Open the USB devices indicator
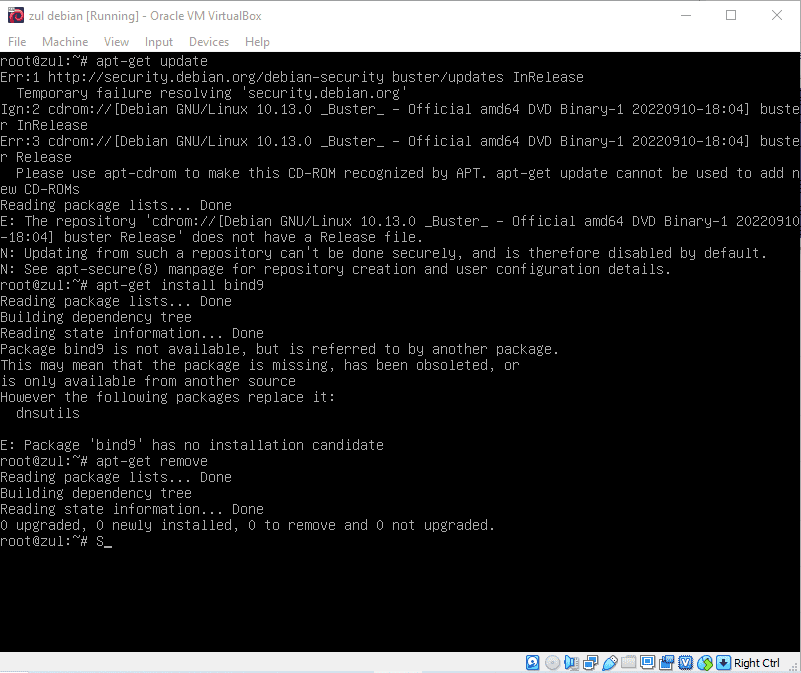 [609, 663]
